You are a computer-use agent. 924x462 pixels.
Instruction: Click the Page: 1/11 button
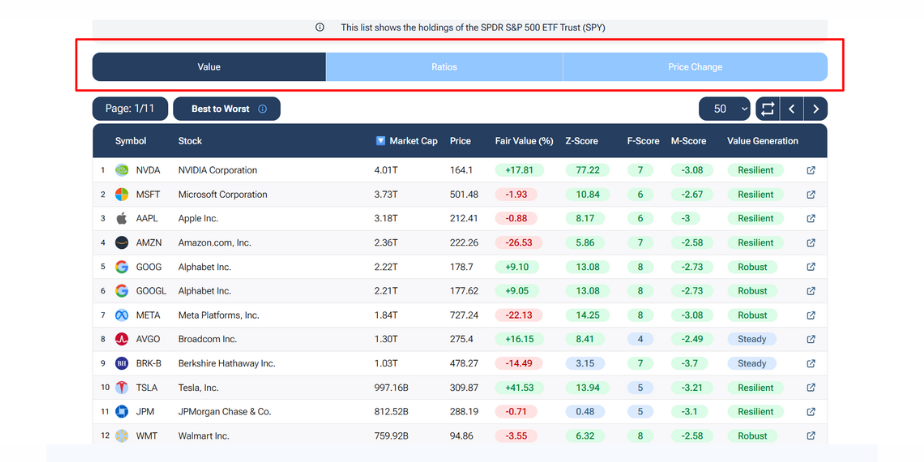[x=130, y=109]
